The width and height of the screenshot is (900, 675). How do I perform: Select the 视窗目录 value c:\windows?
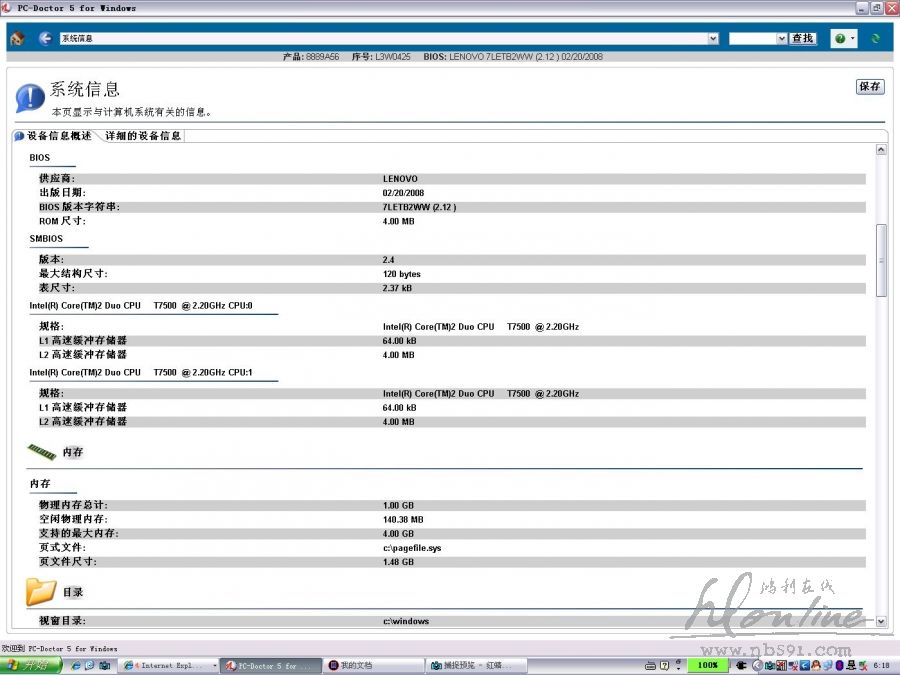coord(406,621)
